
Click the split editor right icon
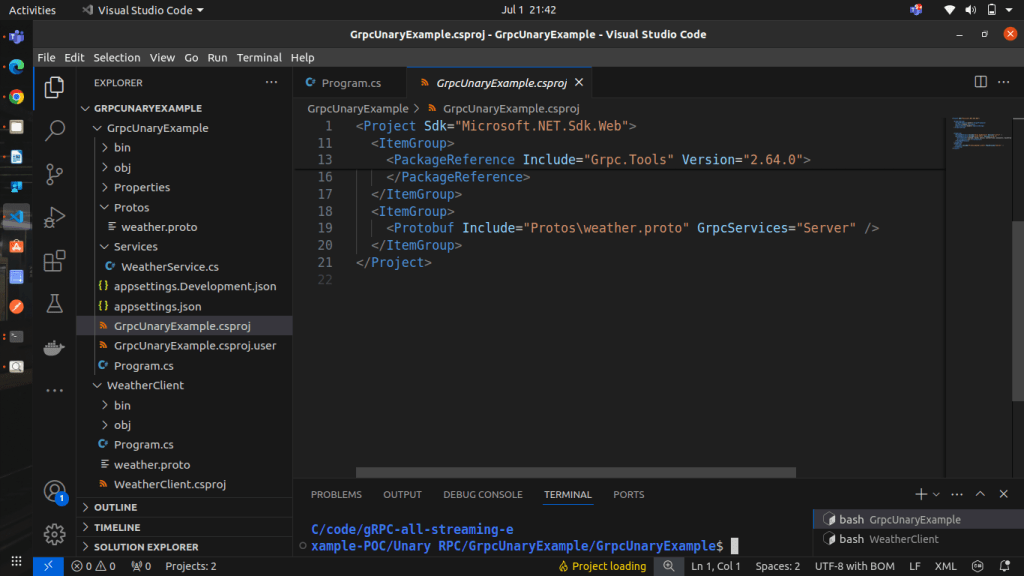click(x=980, y=82)
